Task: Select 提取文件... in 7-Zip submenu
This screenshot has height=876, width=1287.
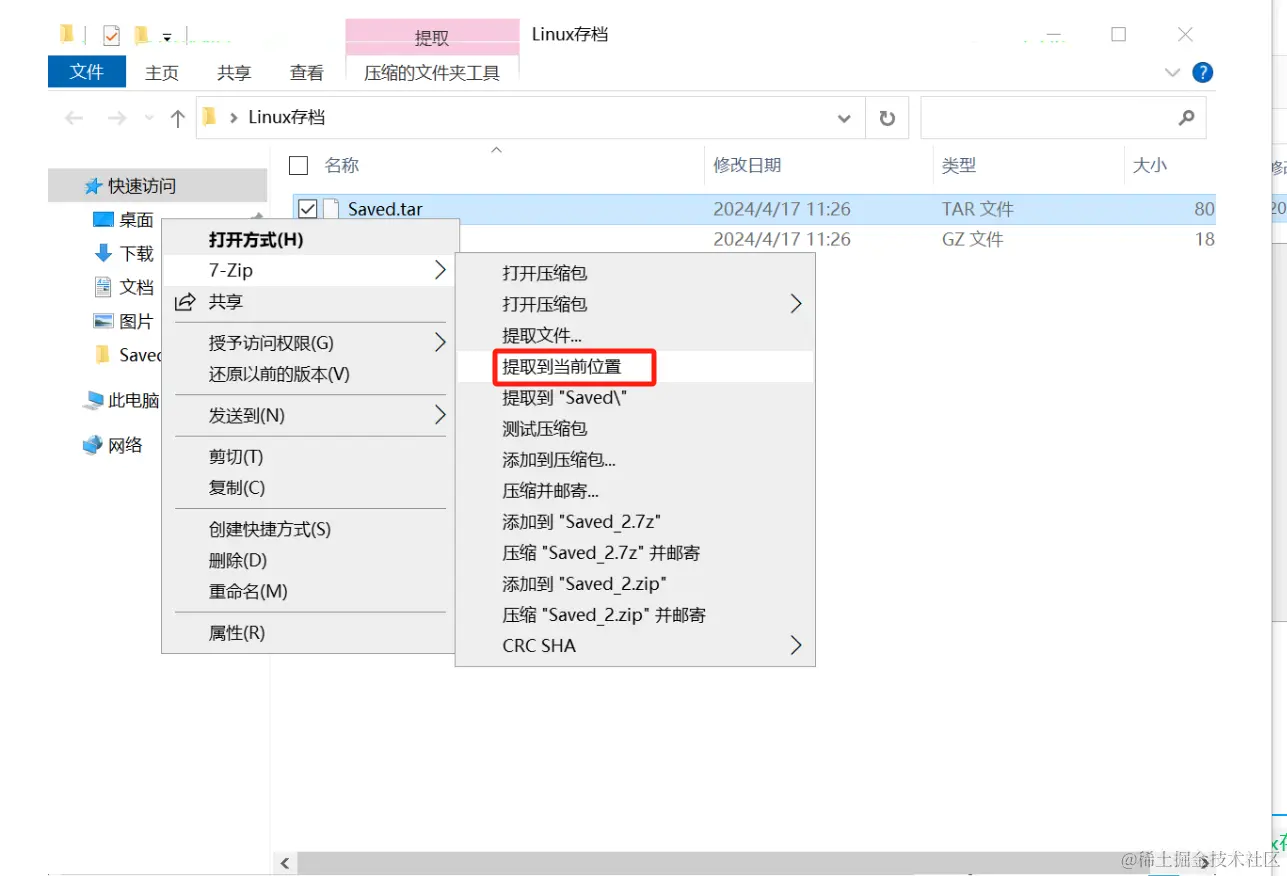Action: click(x=542, y=335)
